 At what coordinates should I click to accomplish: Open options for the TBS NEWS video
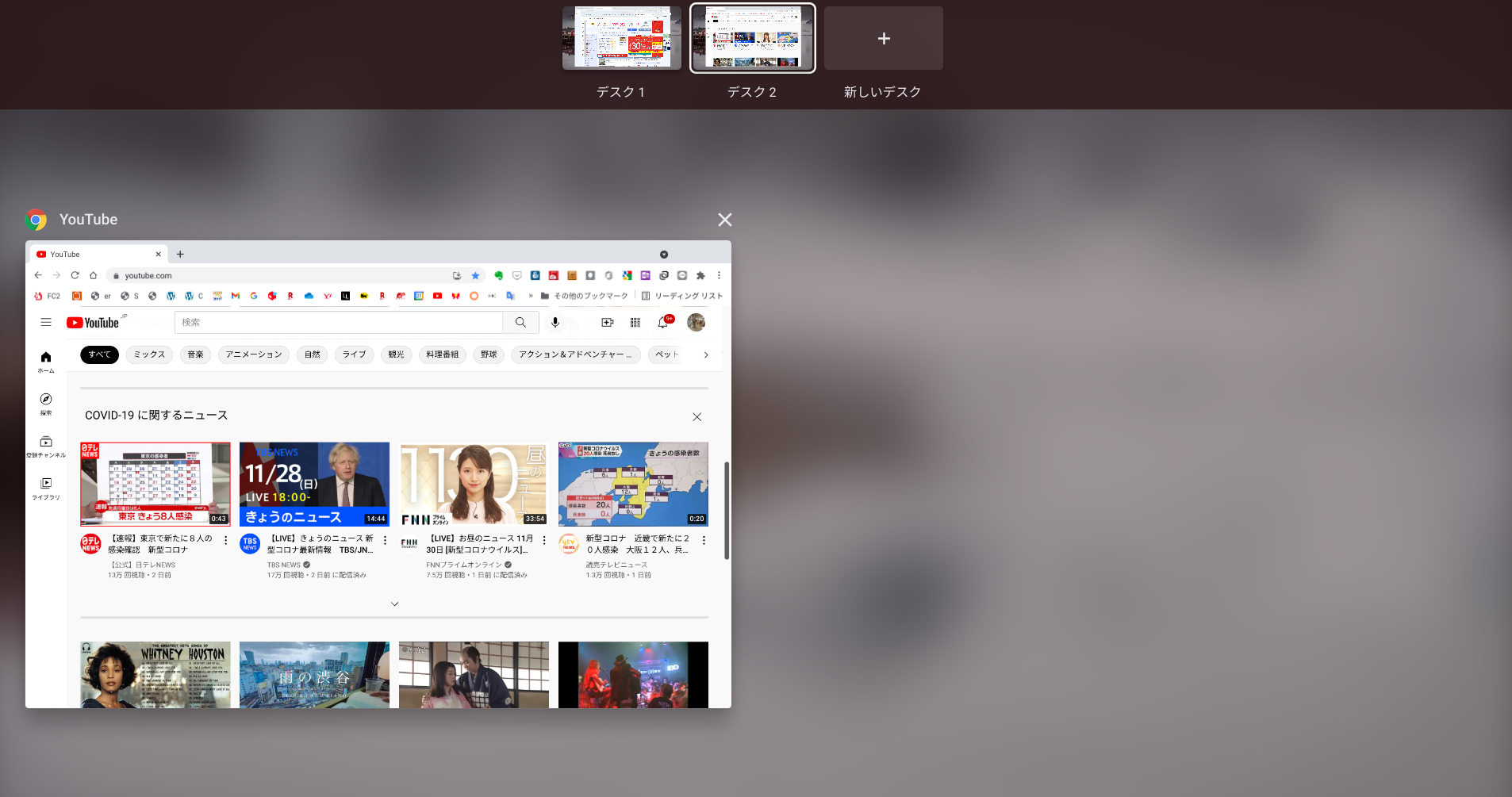[385, 540]
